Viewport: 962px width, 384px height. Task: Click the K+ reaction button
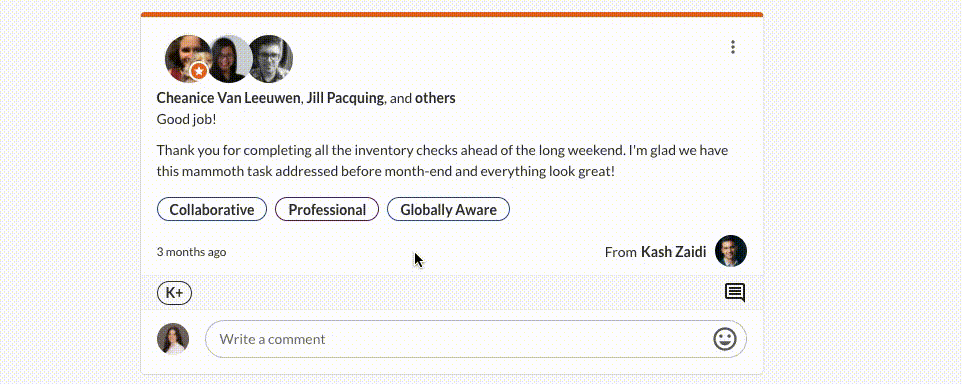tap(175, 293)
